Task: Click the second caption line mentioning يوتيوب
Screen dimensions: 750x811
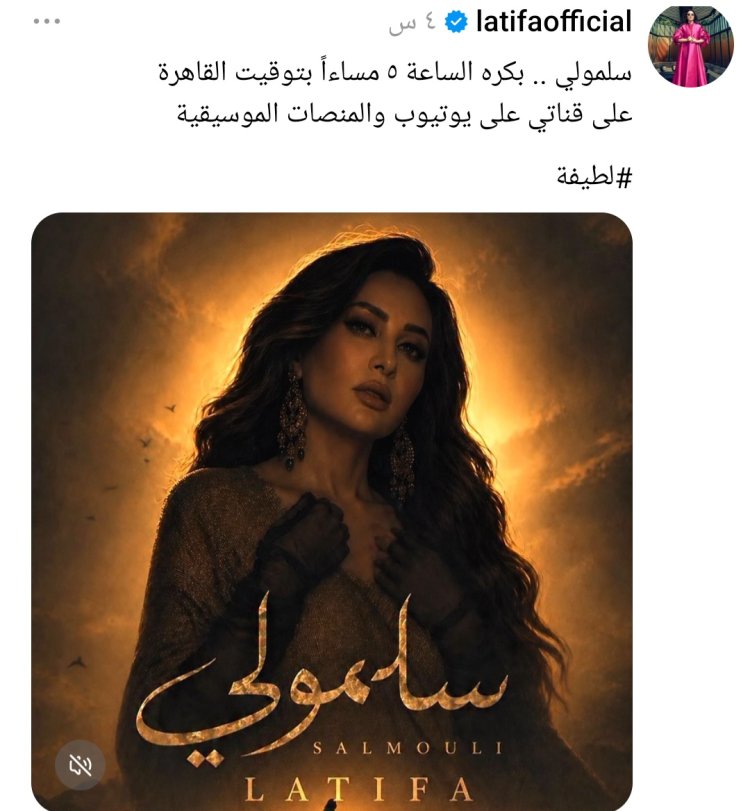Action: (x=405, y=113)
